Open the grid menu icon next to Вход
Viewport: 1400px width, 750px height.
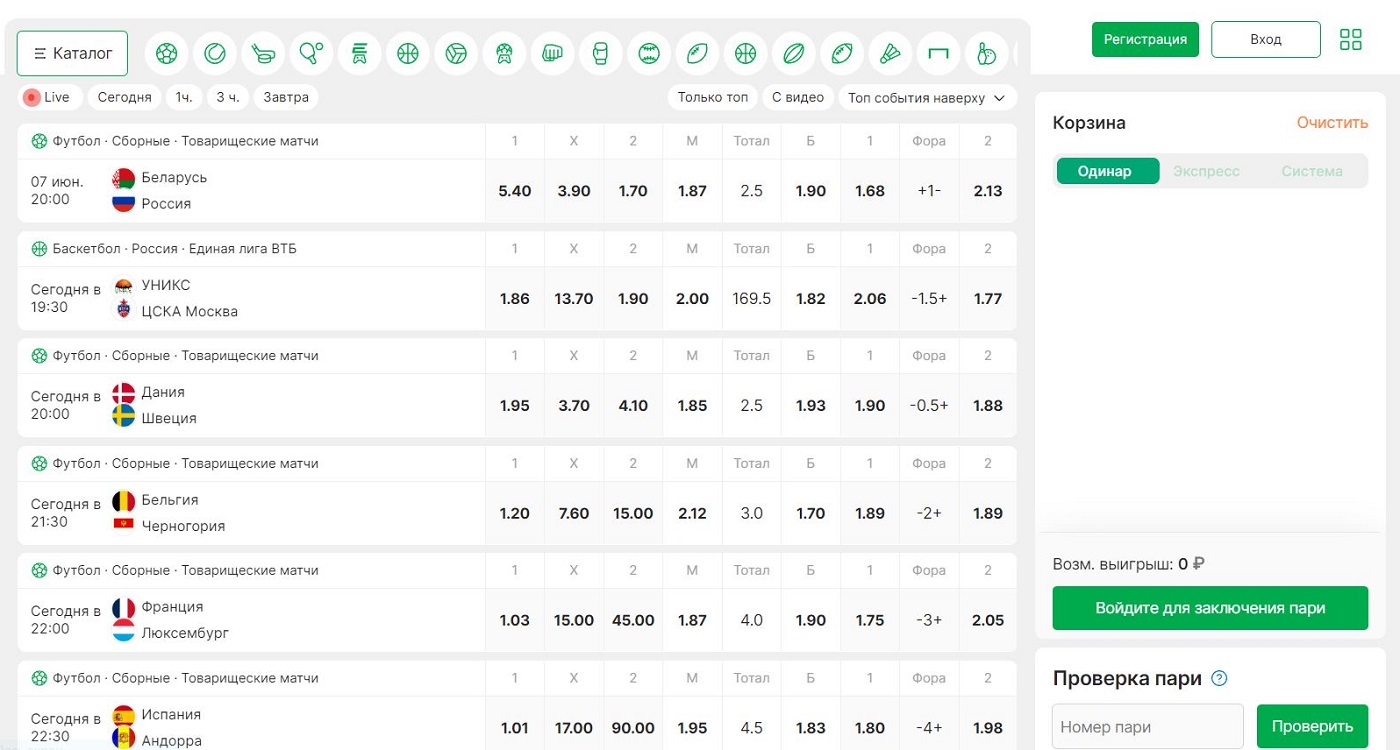point(1351,39)
